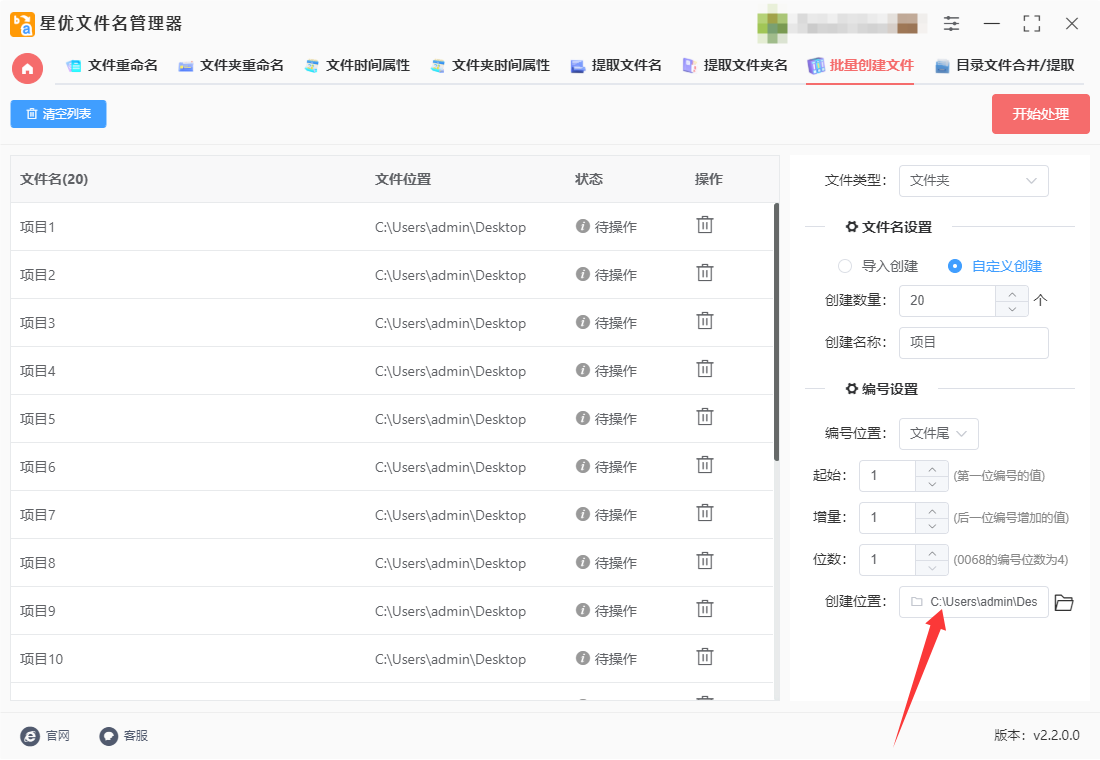Increase 位数 value with up arrow
The image size is (1100, 760).
932,553
